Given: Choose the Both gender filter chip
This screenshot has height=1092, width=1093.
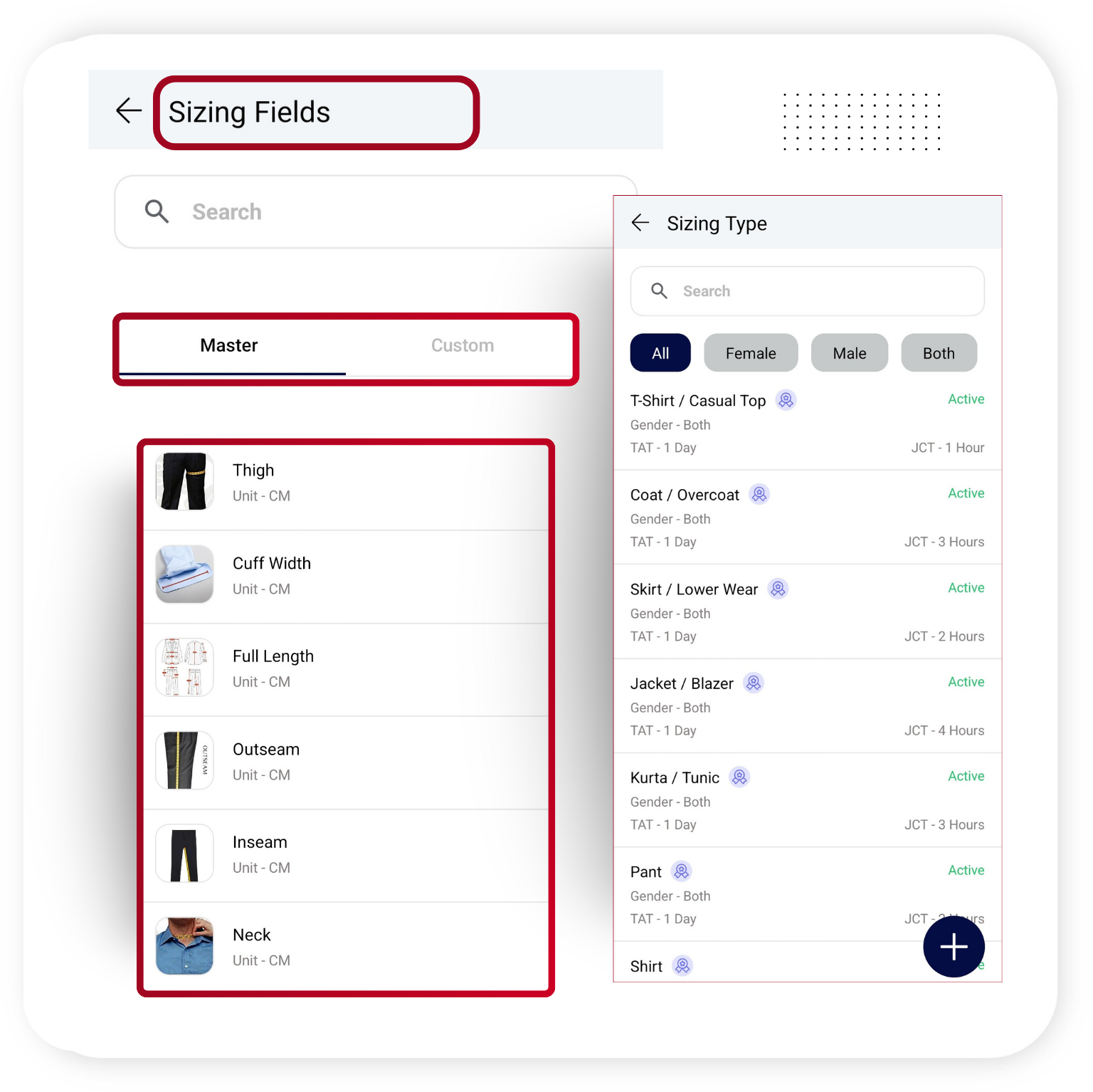Looking at the screenshot, I should tap(938, 353).
